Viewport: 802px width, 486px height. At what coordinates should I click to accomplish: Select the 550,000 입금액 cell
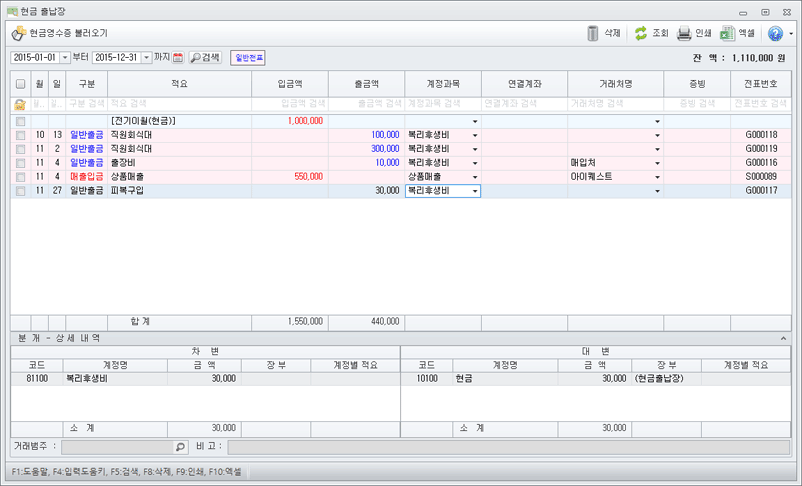tap(290, 177)
